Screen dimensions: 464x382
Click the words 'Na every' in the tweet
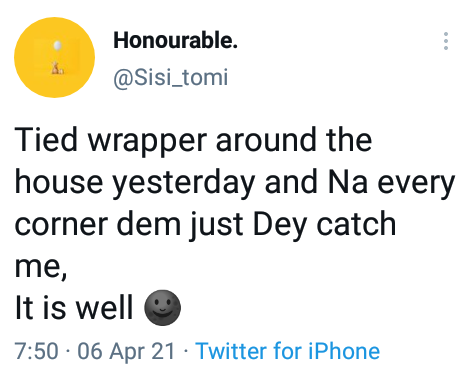click(x=391, y=183)
